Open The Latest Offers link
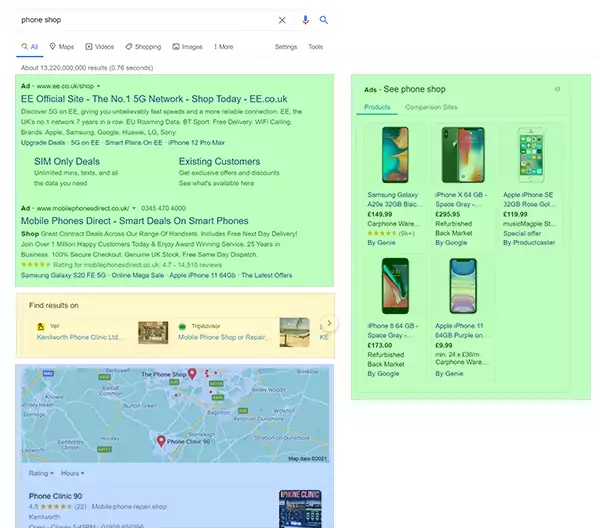This screenshot has height=528, width=600. [267, 275]
